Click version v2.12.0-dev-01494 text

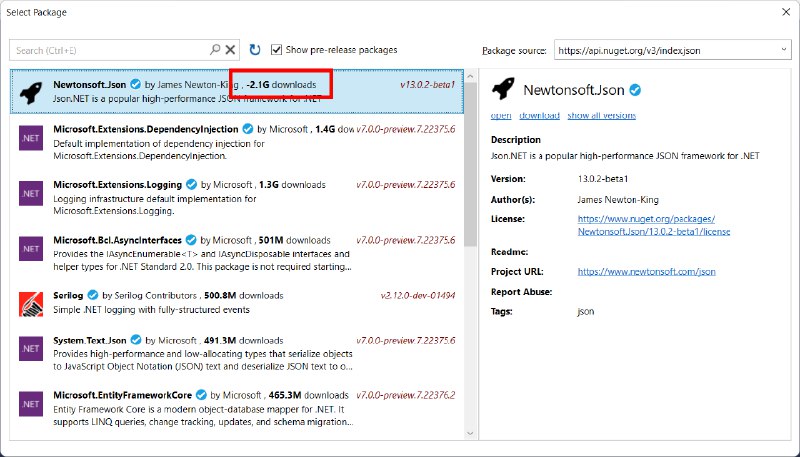pyautogui.click(x=418, y=295)
